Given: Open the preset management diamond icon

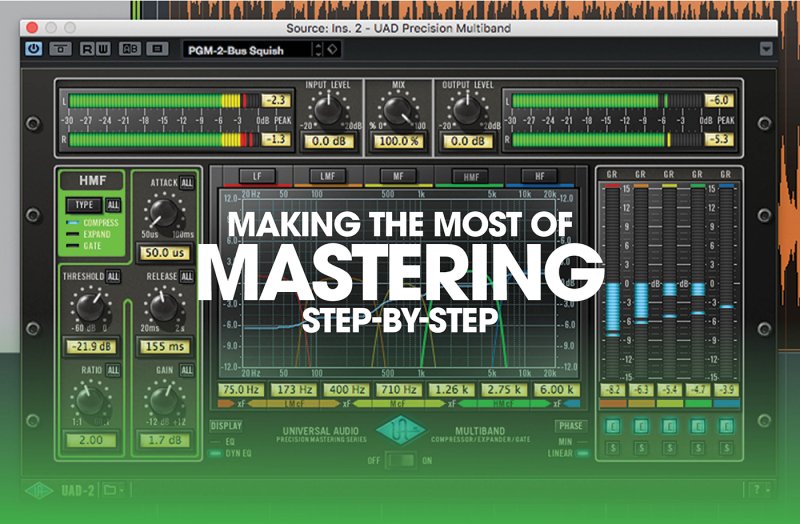Looking at the screenshot, I should pyautogui.click(x=333, y=49).
